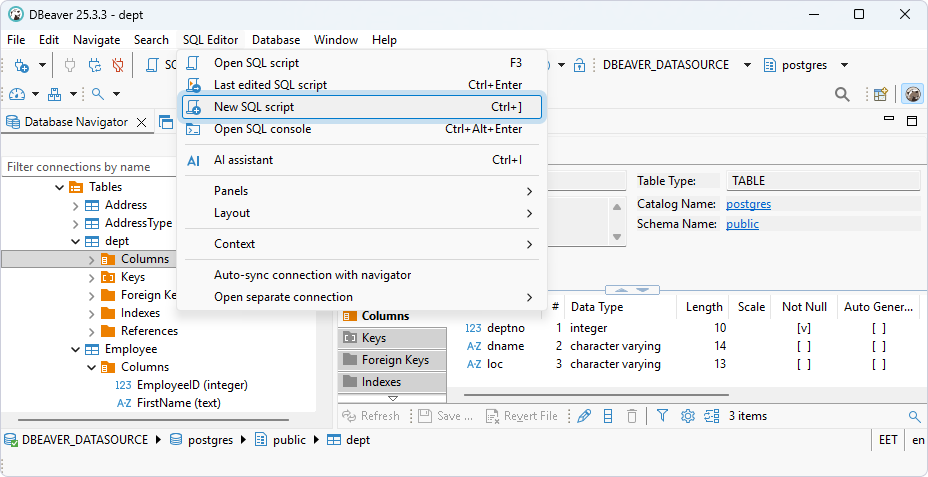The height and width of the screenshot is (477, 928).
Task: Click the SQL script toolbar icon
Action: (x=152, y=65)
